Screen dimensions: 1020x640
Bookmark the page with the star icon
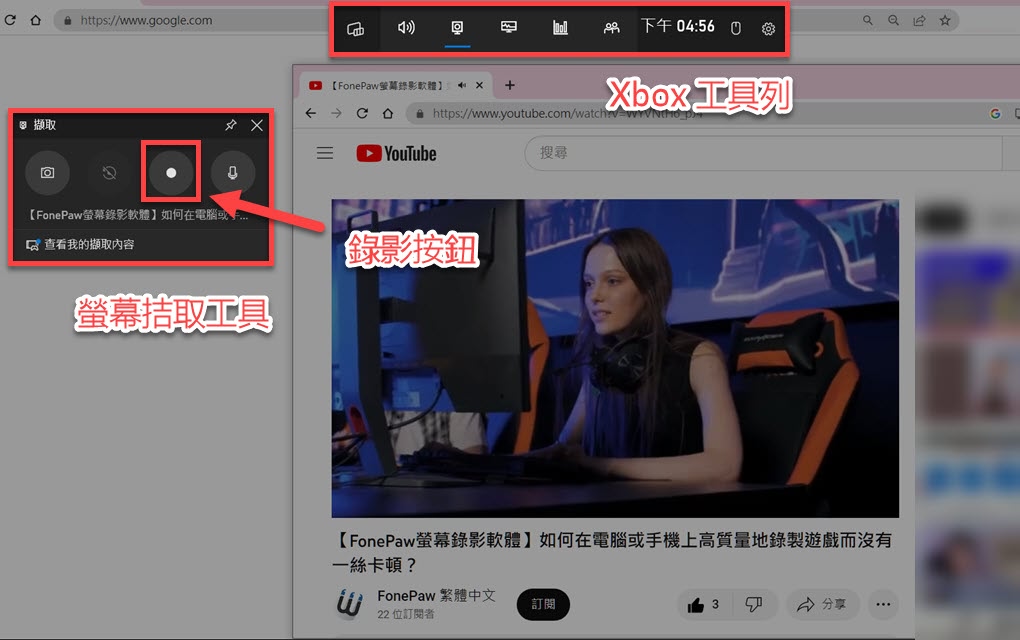pos(945,20)
